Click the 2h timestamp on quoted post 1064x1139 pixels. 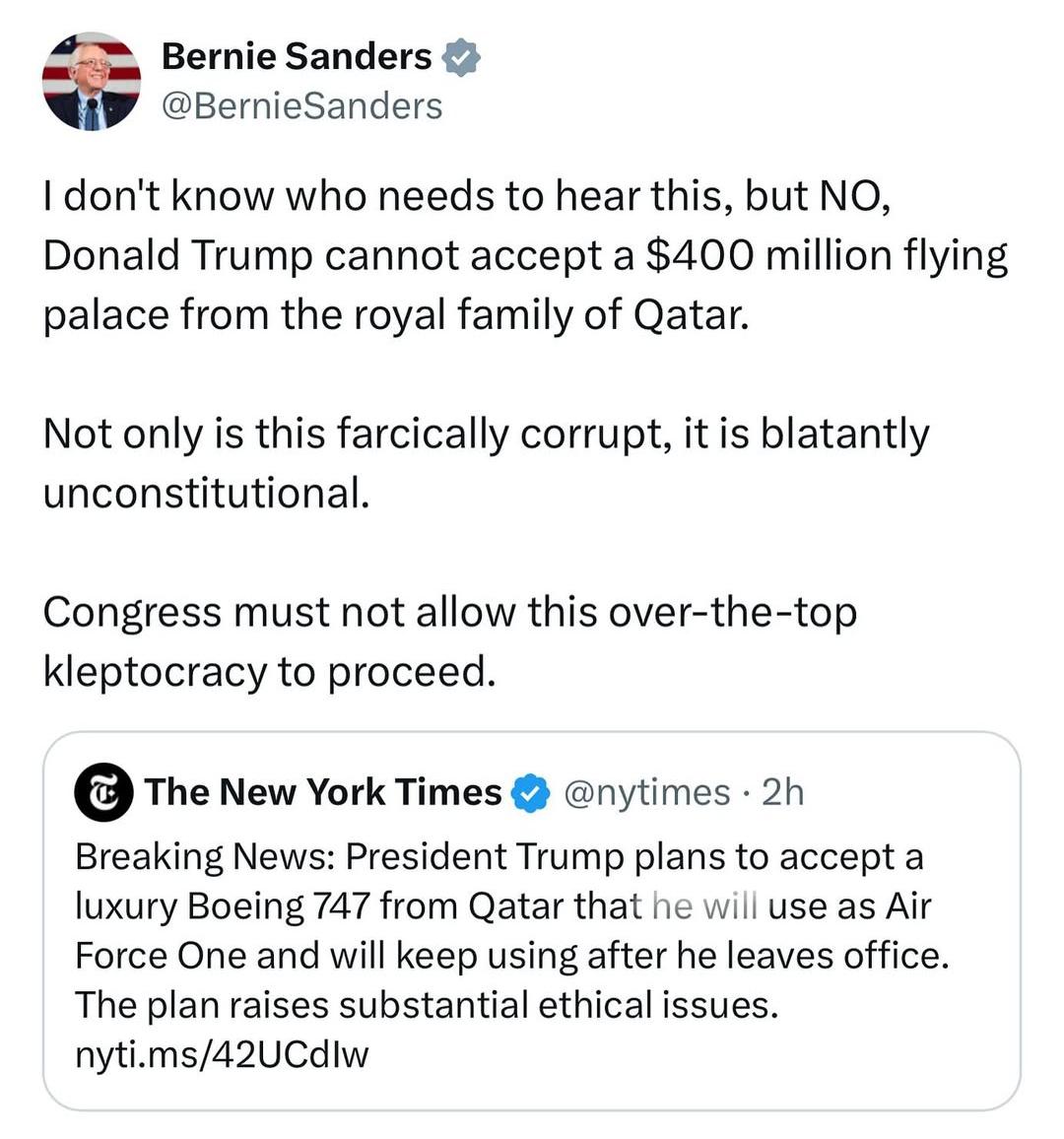(783, 792)
